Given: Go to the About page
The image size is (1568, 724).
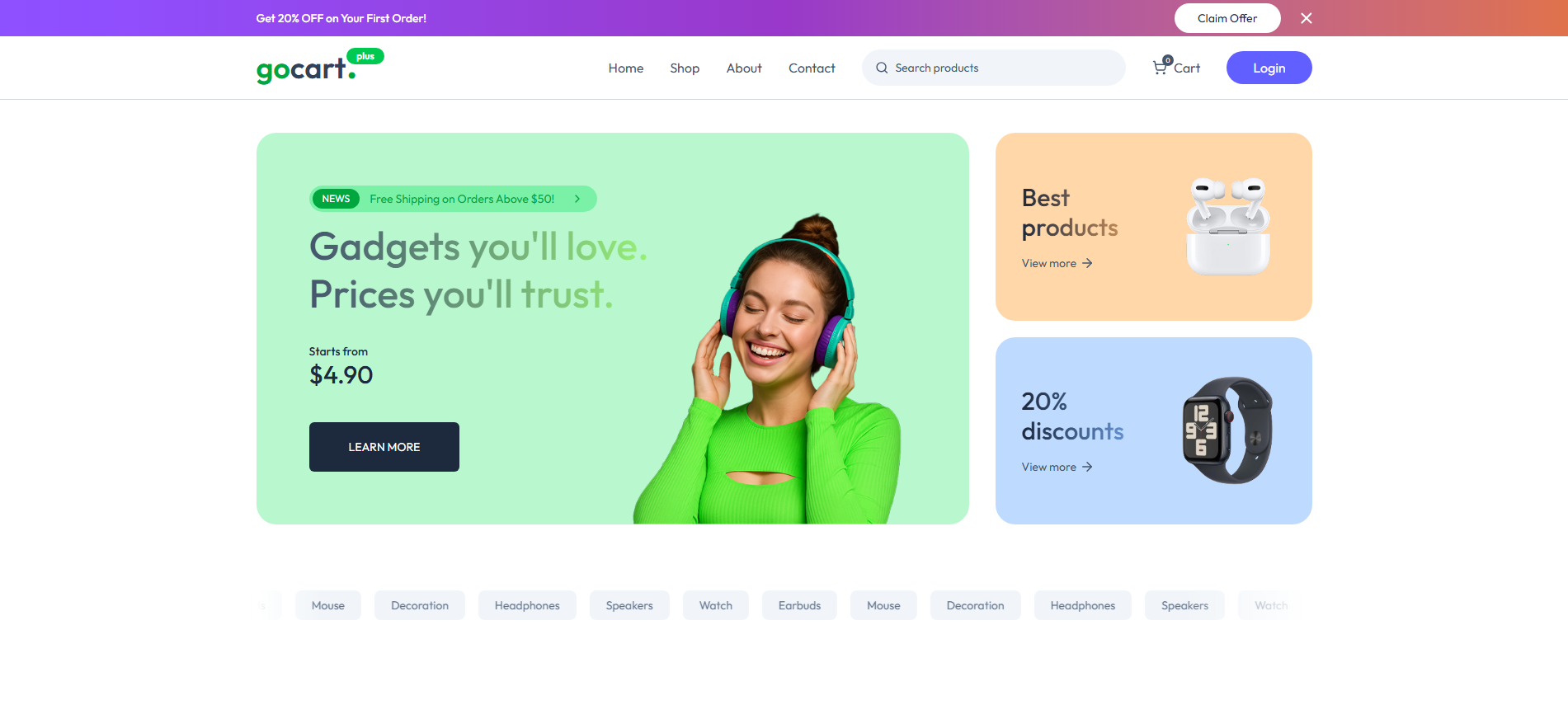Looking at the screenshot, I should [744, 68].
